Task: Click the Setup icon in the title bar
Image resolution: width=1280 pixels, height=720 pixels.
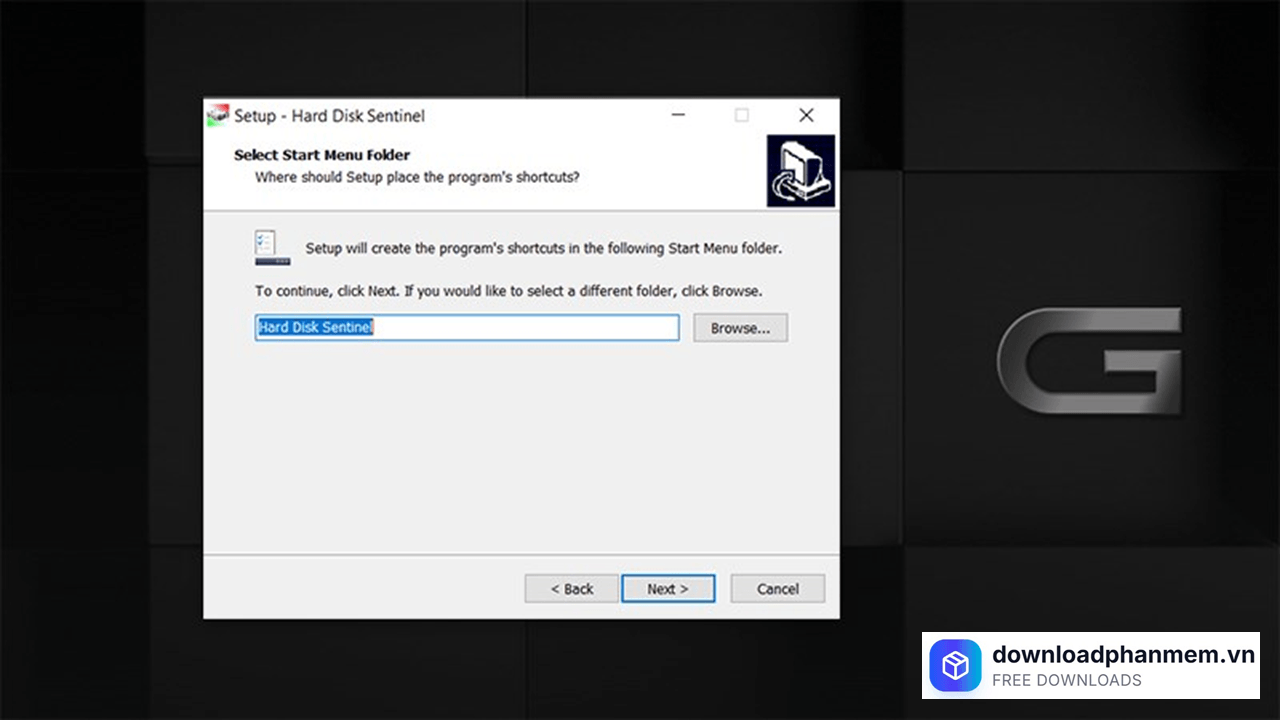Action: 217,116
